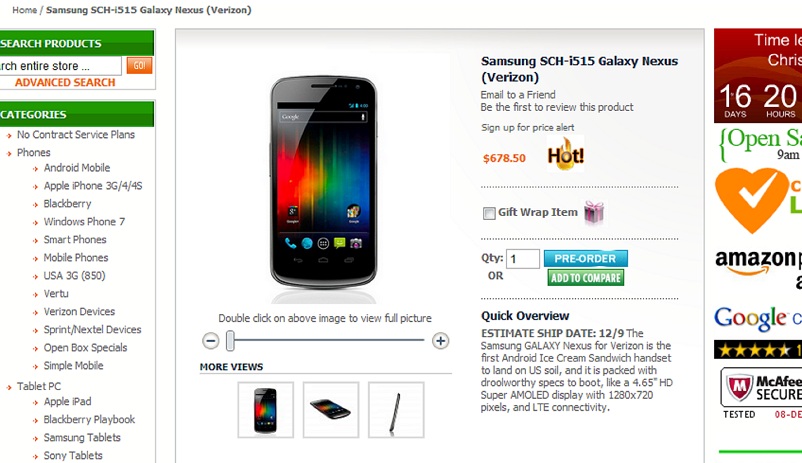Click the gift box icon
802x463 pixels.
[594, 213]
